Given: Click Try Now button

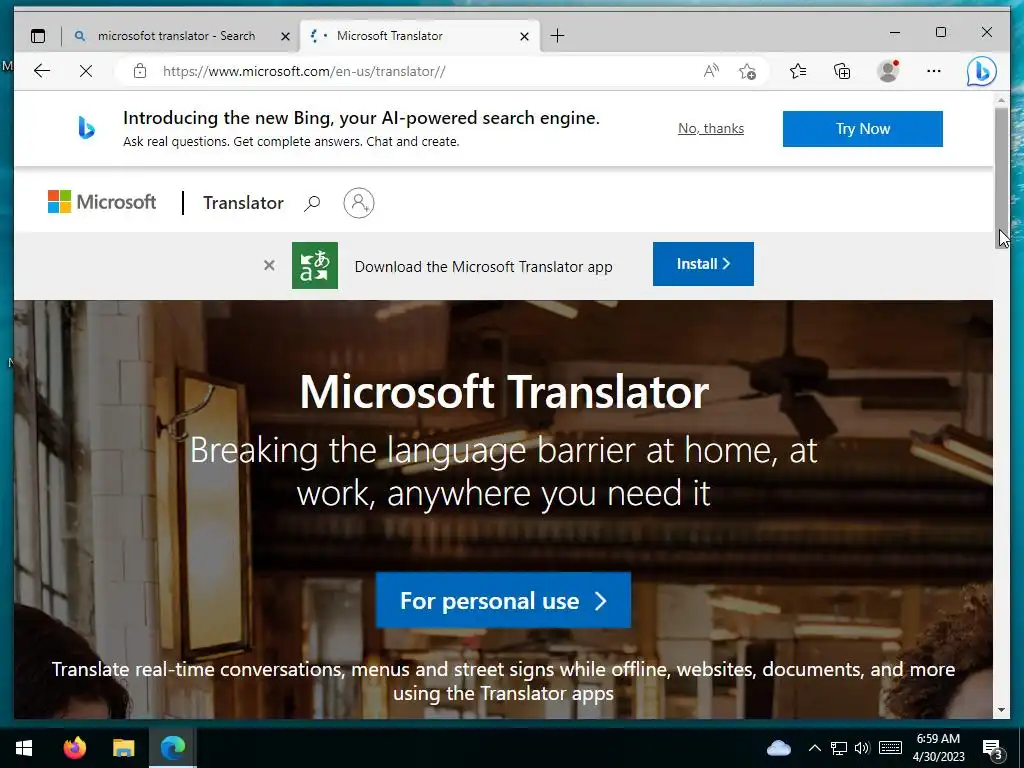Looking at the screenshot, I should (863, 129).
